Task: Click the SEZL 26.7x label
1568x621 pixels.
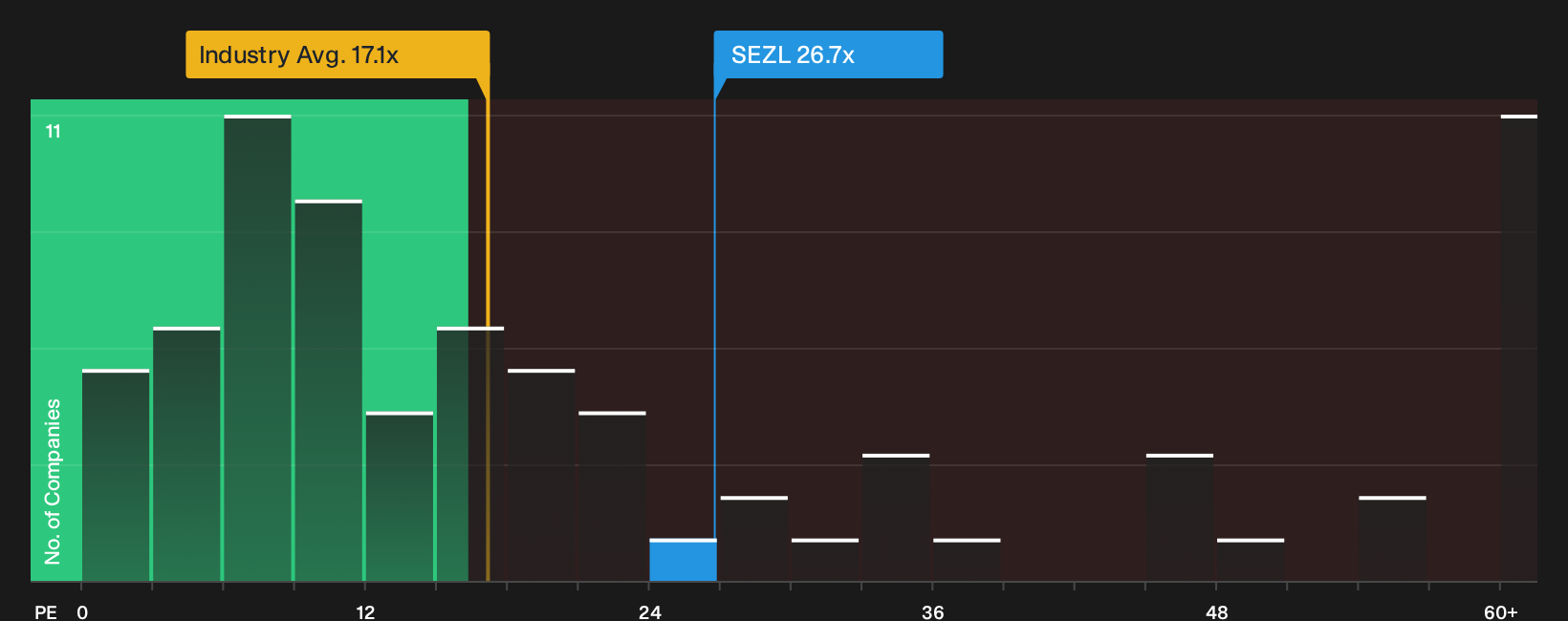Action: click(828, 54)
